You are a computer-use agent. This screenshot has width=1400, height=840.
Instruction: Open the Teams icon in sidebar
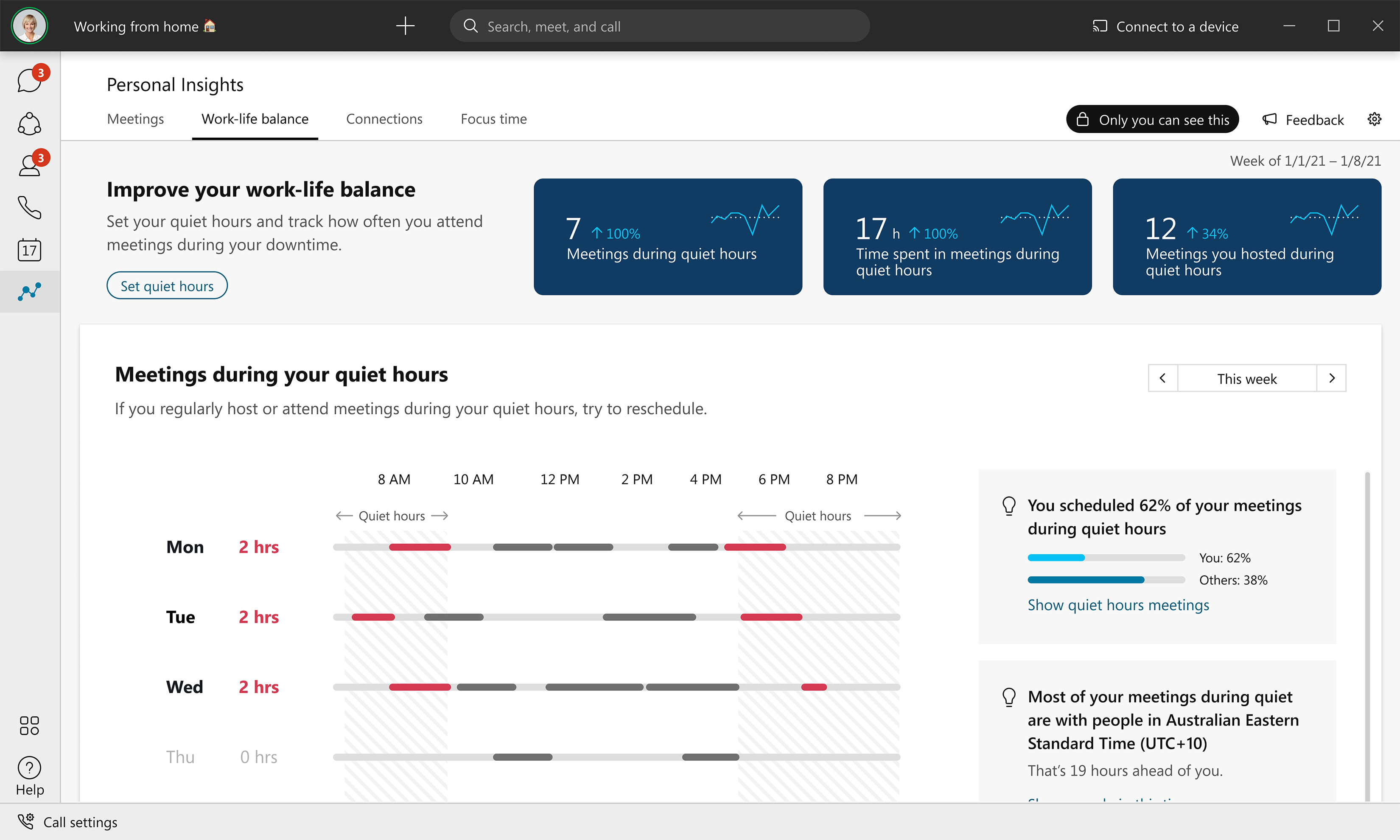[29, 123]
